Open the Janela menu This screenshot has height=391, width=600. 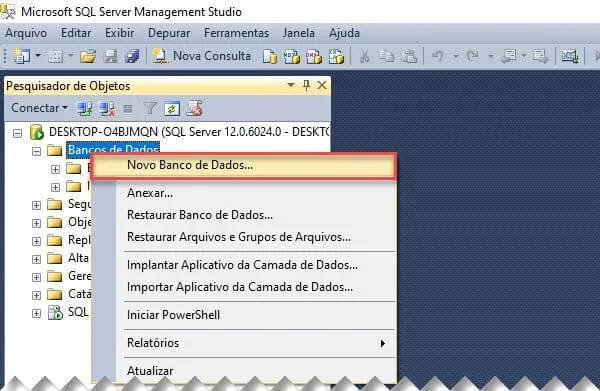tap(298, 33)
